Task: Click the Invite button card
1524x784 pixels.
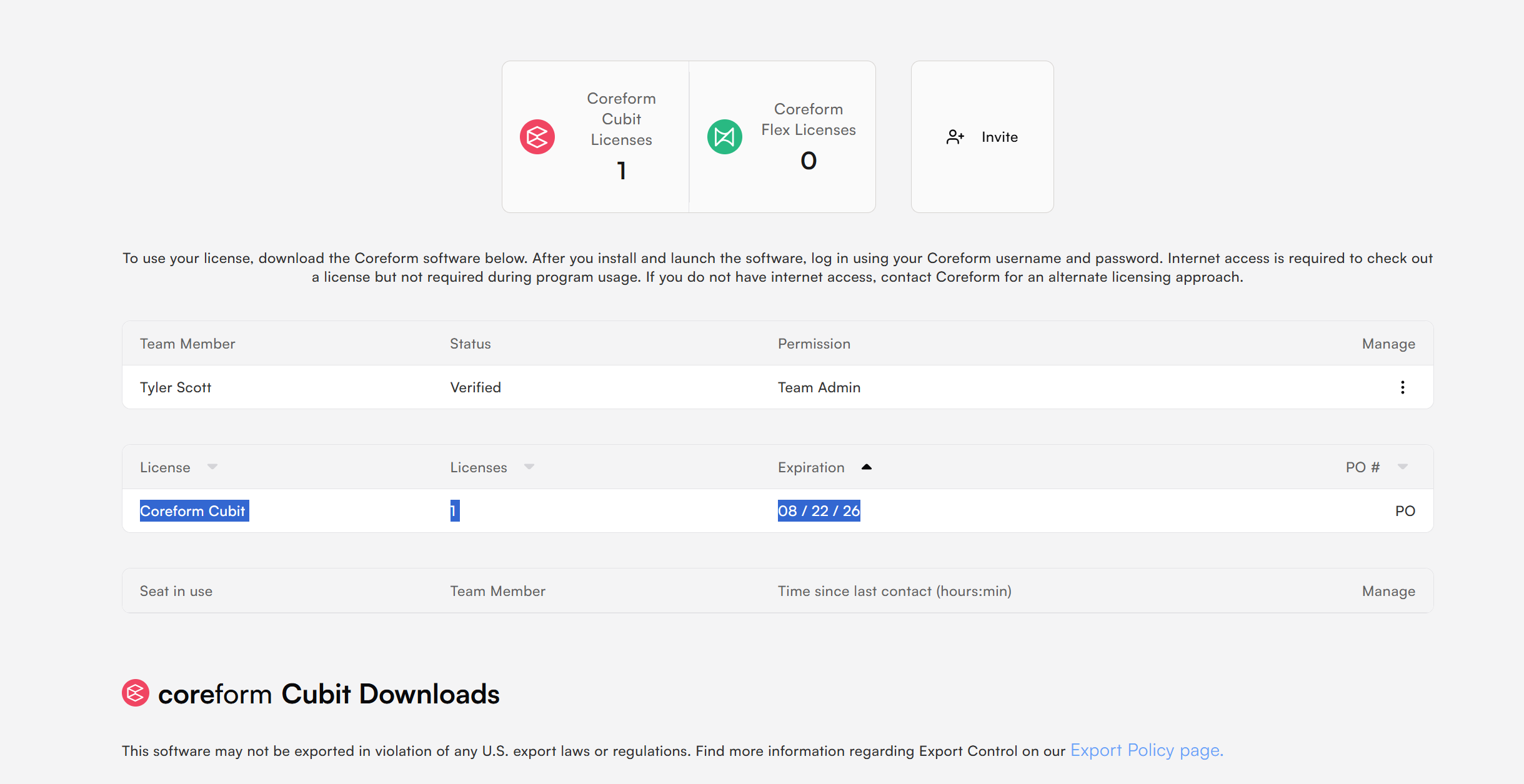Action: click(982, 137)
